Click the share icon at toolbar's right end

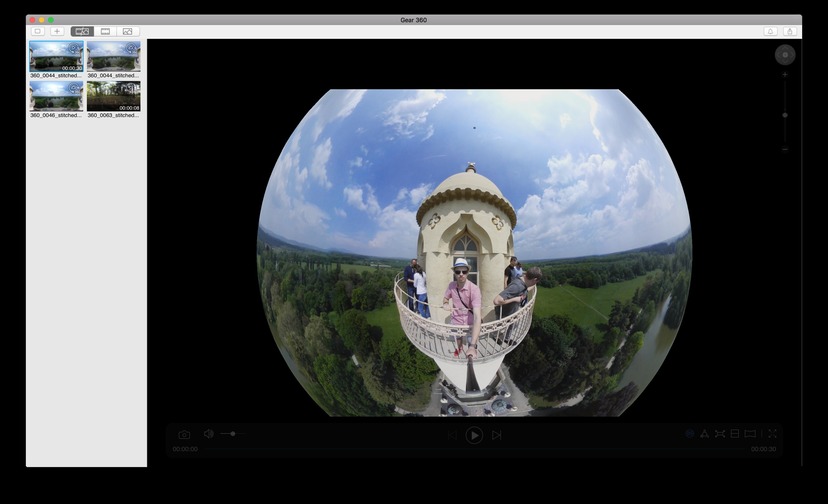[x=790, y=32]
